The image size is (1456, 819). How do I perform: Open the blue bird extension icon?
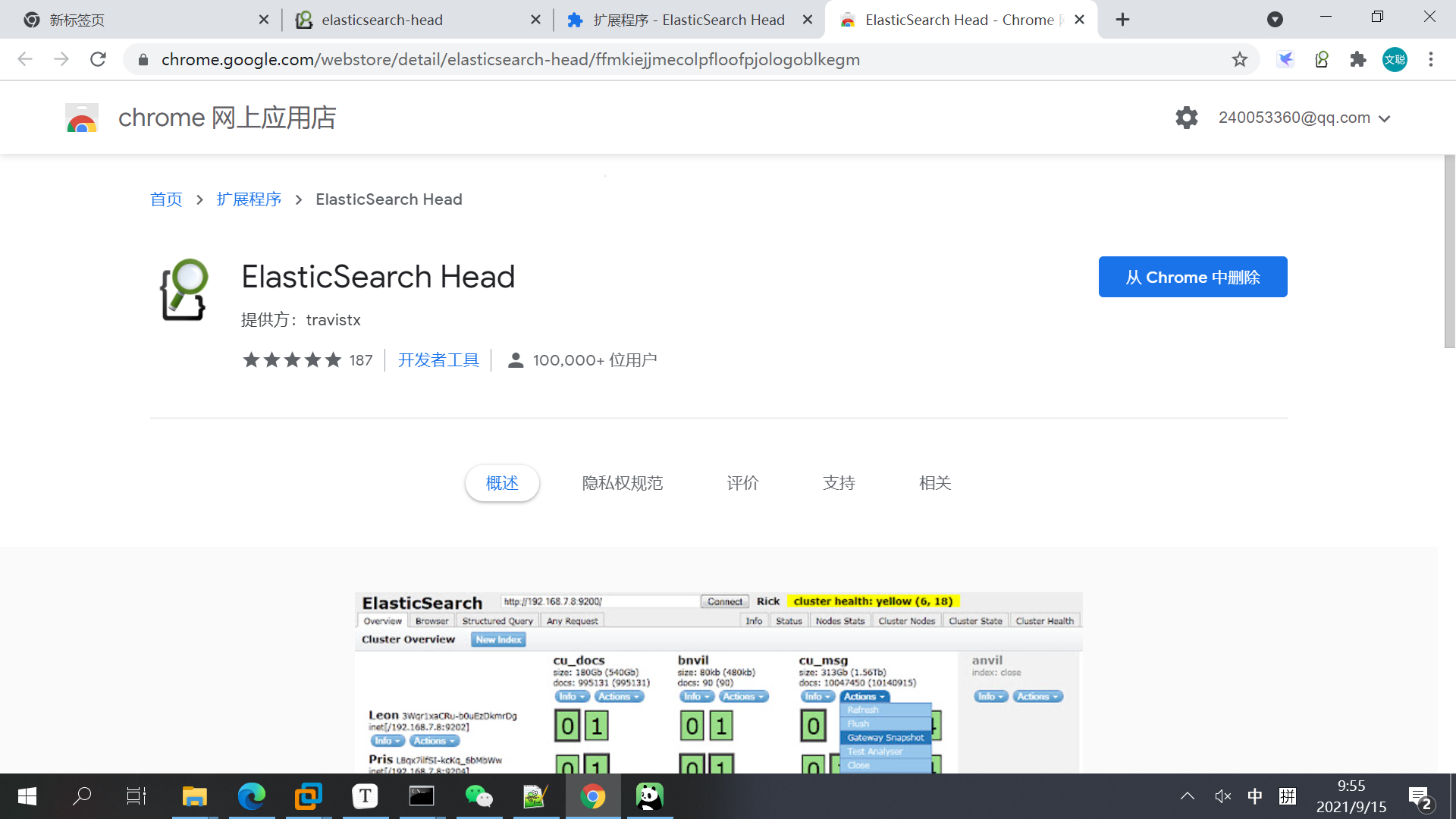click(1285, 59)
